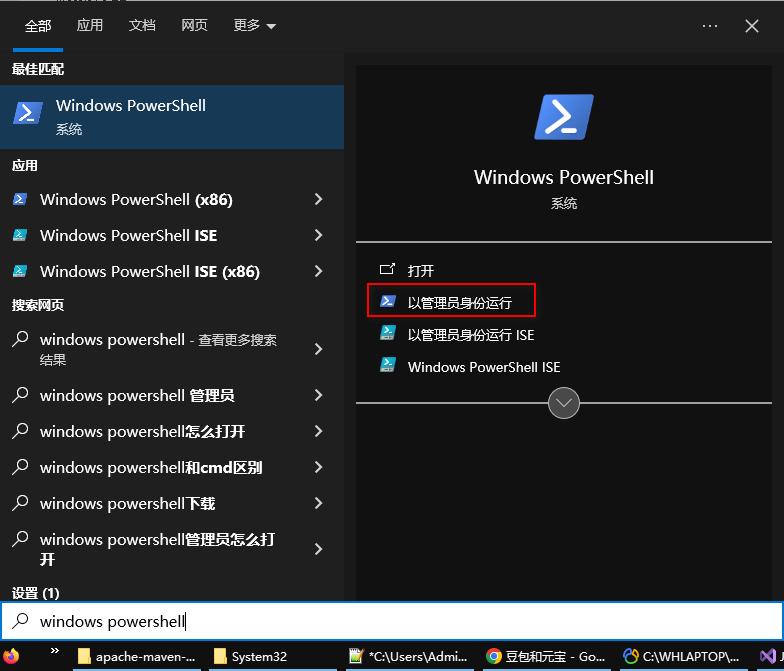Image resolution: width=784 pixels, height=671 pixels.
Task: Click the large PowerShell logo in preview
Action: click(564, 117)
